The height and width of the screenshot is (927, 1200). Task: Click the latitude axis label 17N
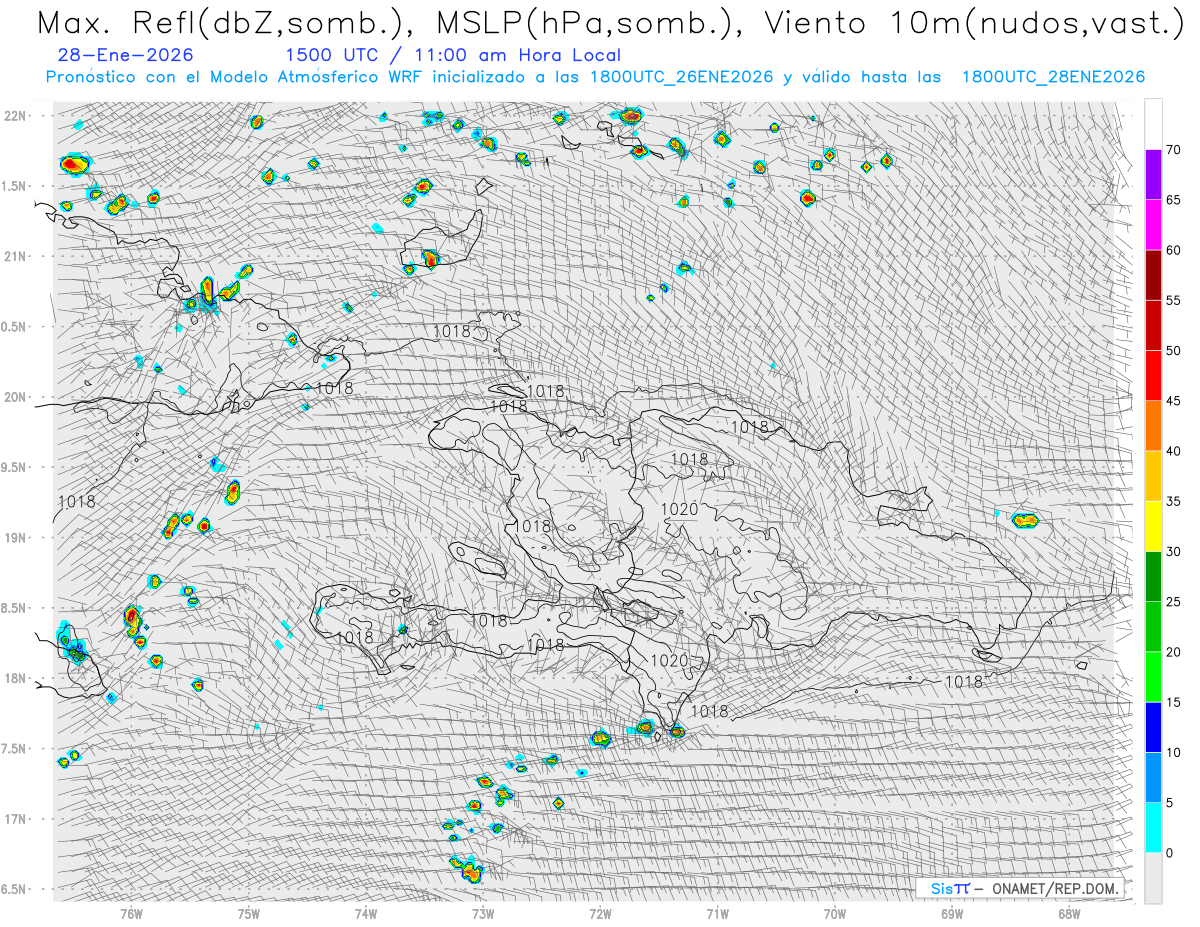(15, 819)
